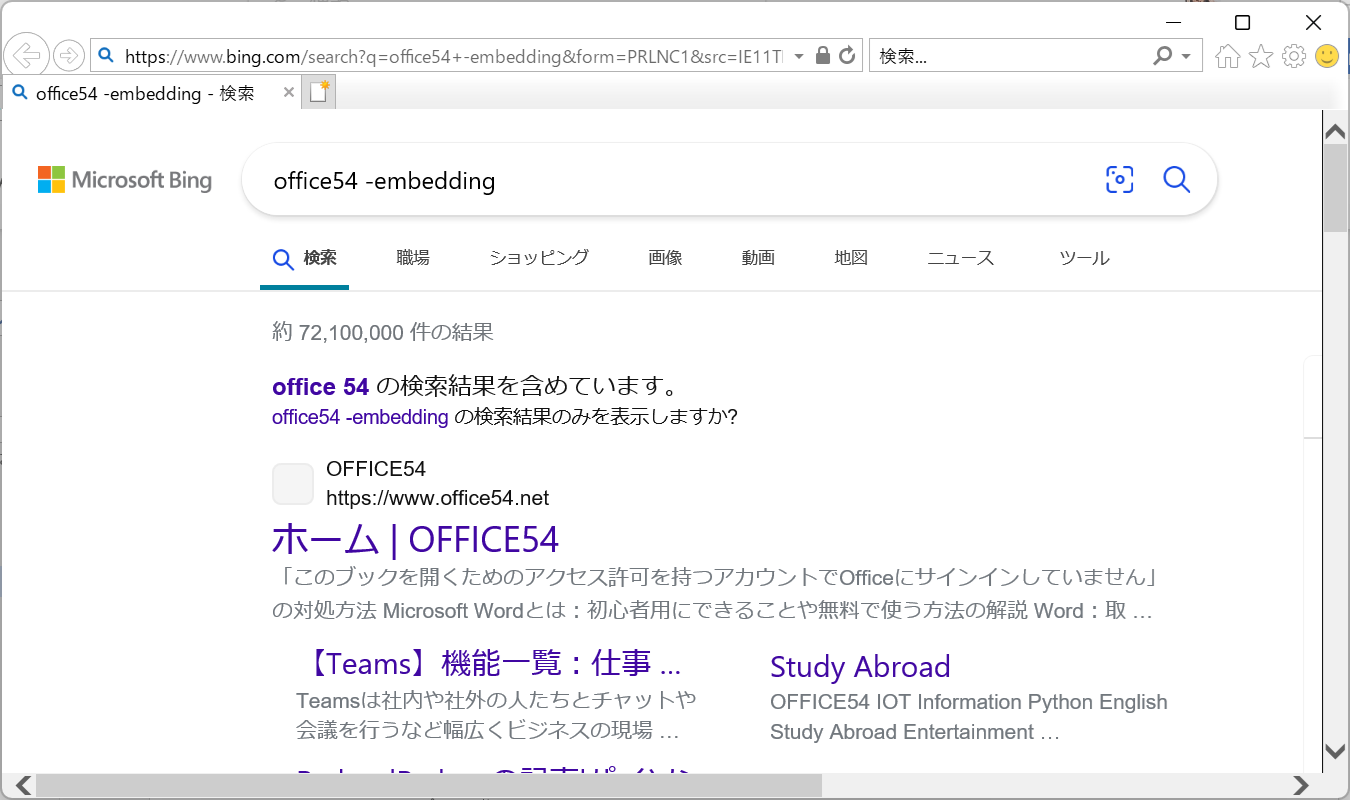Open the 【Teams】機能一覧 sublink
Image resolution: width=1350 pixels, height=800 pixels.
point(489,663)
